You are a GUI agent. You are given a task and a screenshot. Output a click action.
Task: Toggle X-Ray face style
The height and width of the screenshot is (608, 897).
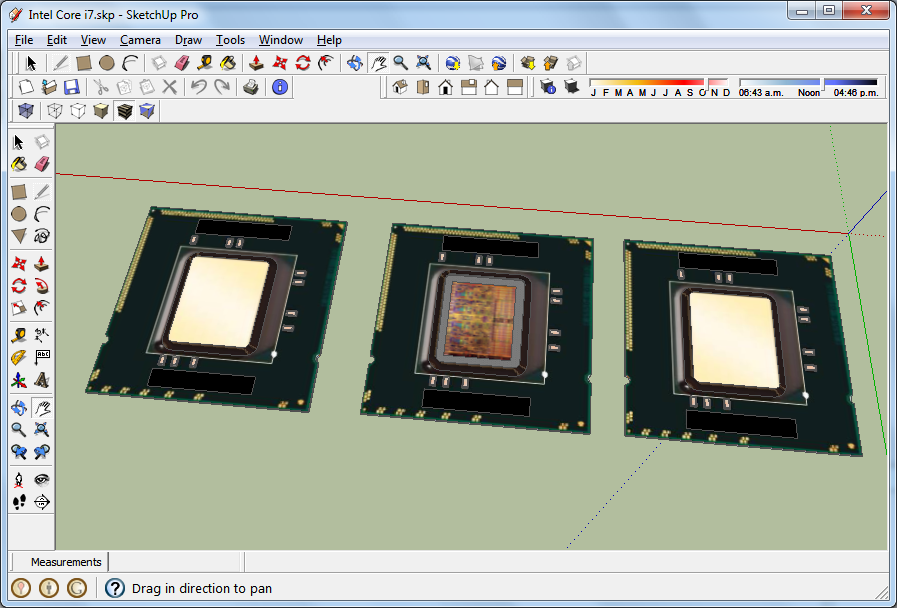(26, 110)
